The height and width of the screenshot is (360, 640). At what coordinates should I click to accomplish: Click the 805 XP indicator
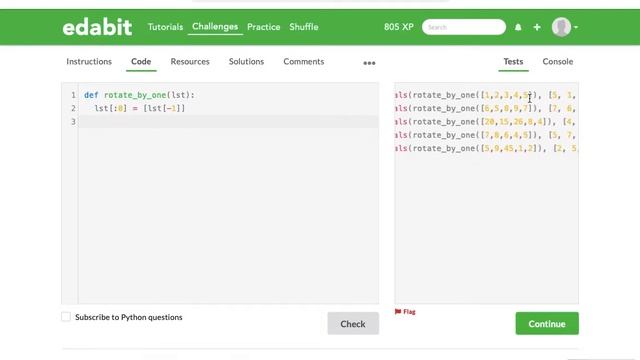(x=399, y=27)
